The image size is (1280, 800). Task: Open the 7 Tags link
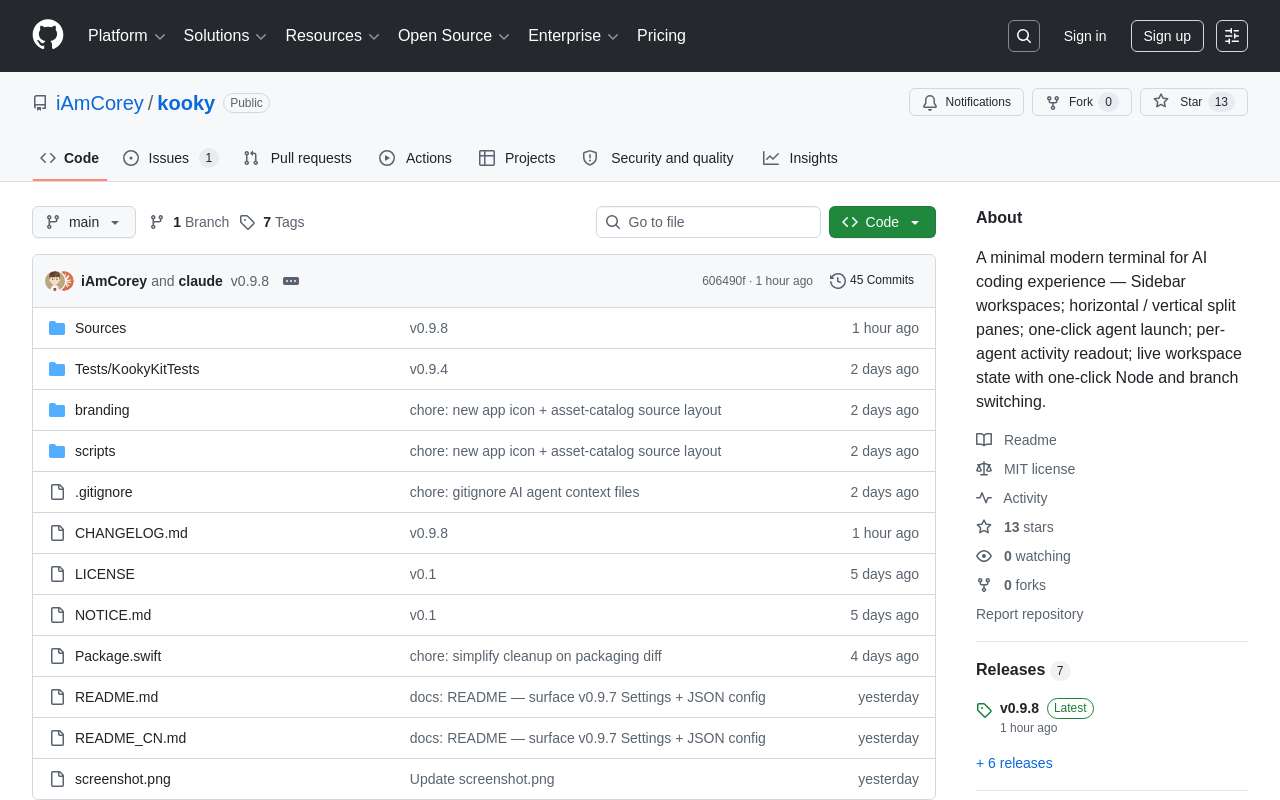[272, 222]
